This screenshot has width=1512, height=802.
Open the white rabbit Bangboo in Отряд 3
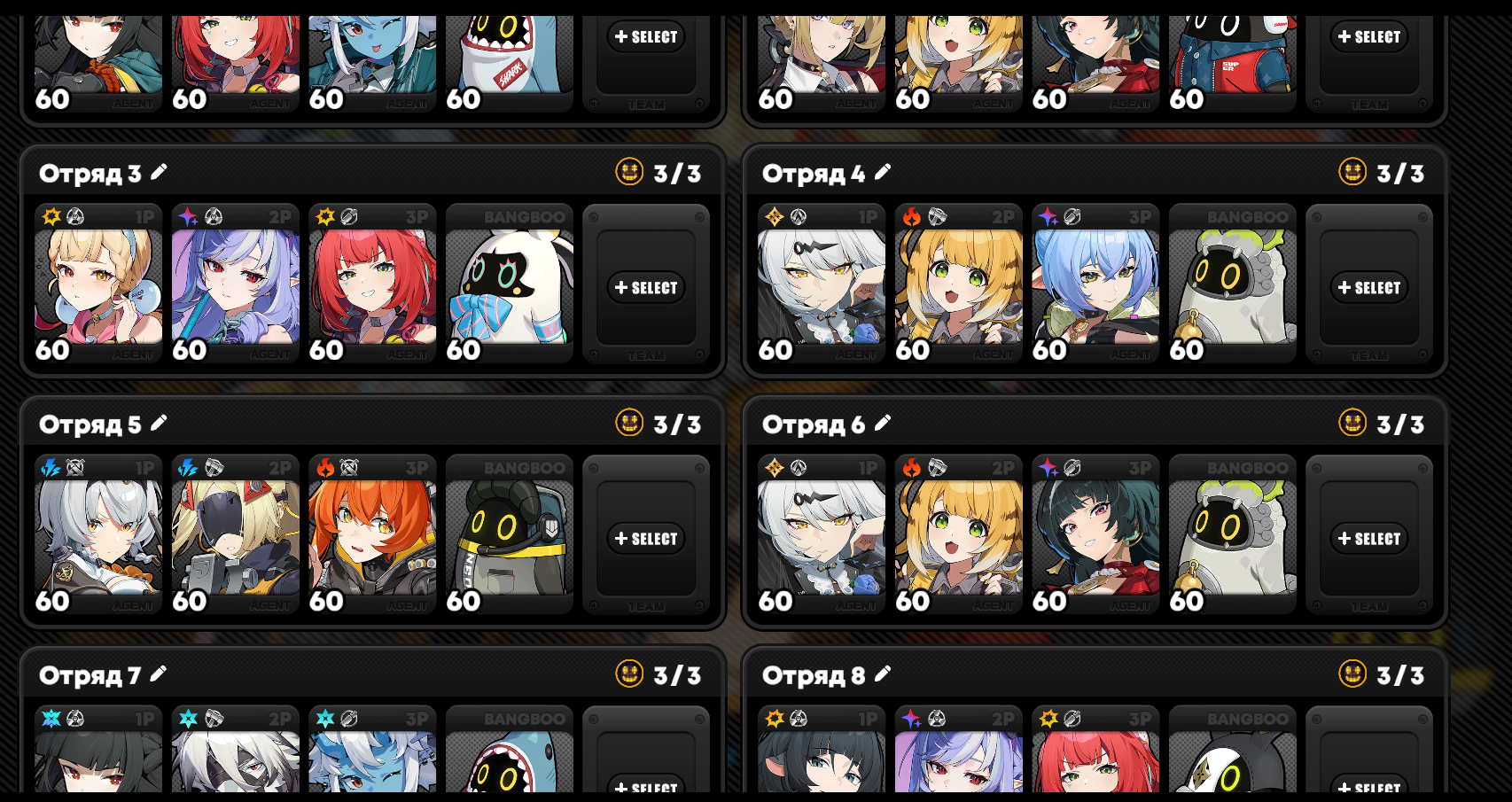click(510, 284)
